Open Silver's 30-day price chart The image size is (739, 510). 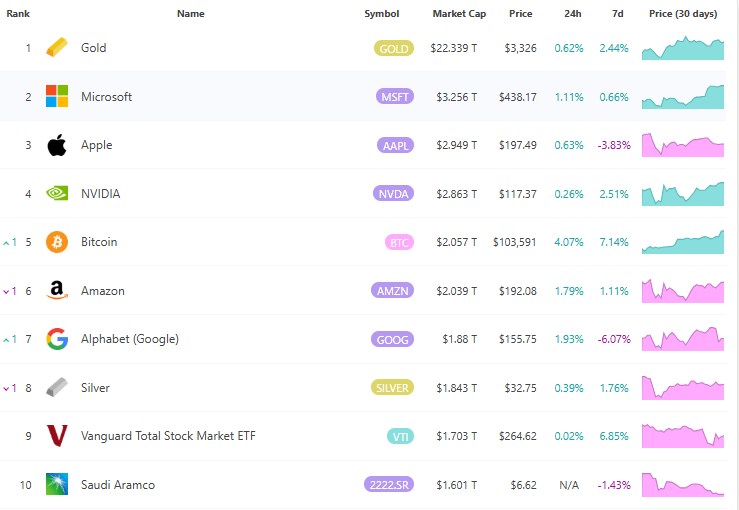tap(682, 387)
